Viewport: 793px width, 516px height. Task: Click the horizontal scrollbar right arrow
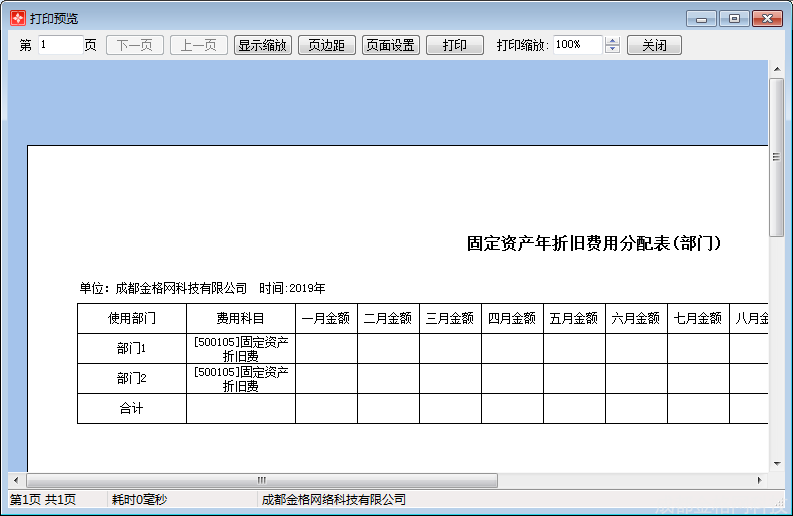[x=760, y=480]
